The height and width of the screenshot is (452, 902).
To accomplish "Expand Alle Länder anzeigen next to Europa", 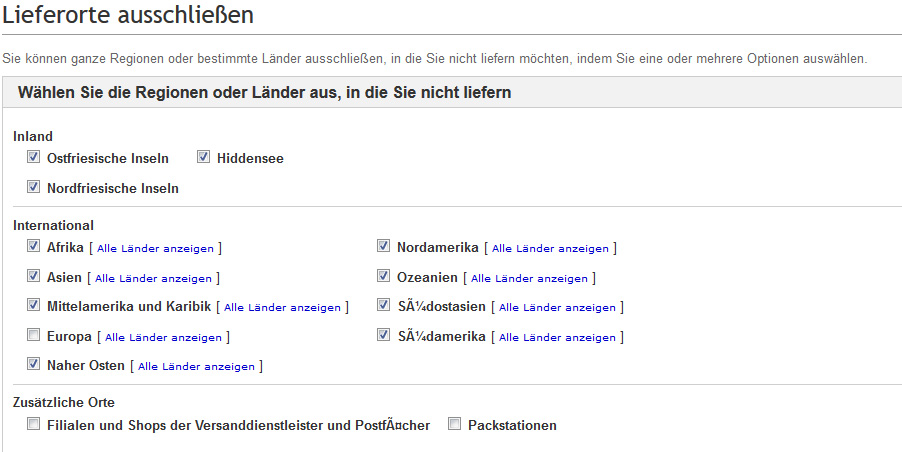I will coord(164,337).
